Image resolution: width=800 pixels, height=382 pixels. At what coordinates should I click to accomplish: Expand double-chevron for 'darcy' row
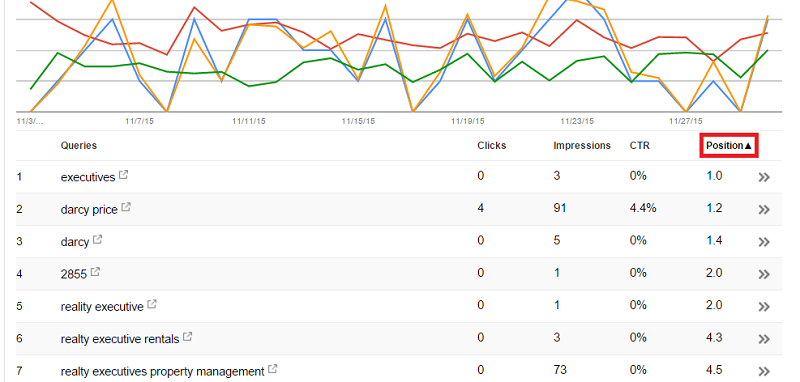pyautogui.click(x=764, y=242)
